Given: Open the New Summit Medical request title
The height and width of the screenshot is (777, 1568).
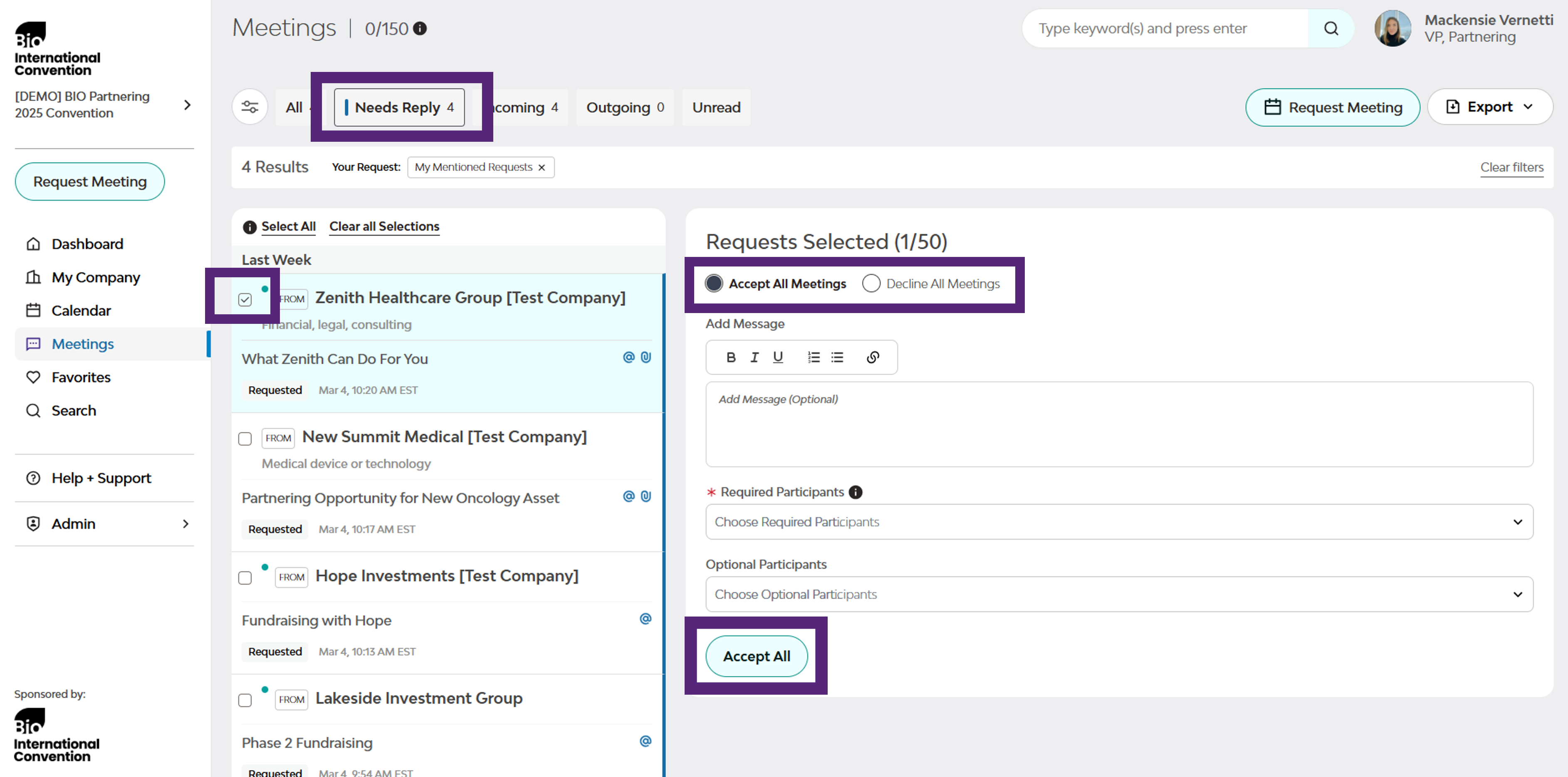Looking at the screenshot, I should pyautogui.click(x=444, y=437).
